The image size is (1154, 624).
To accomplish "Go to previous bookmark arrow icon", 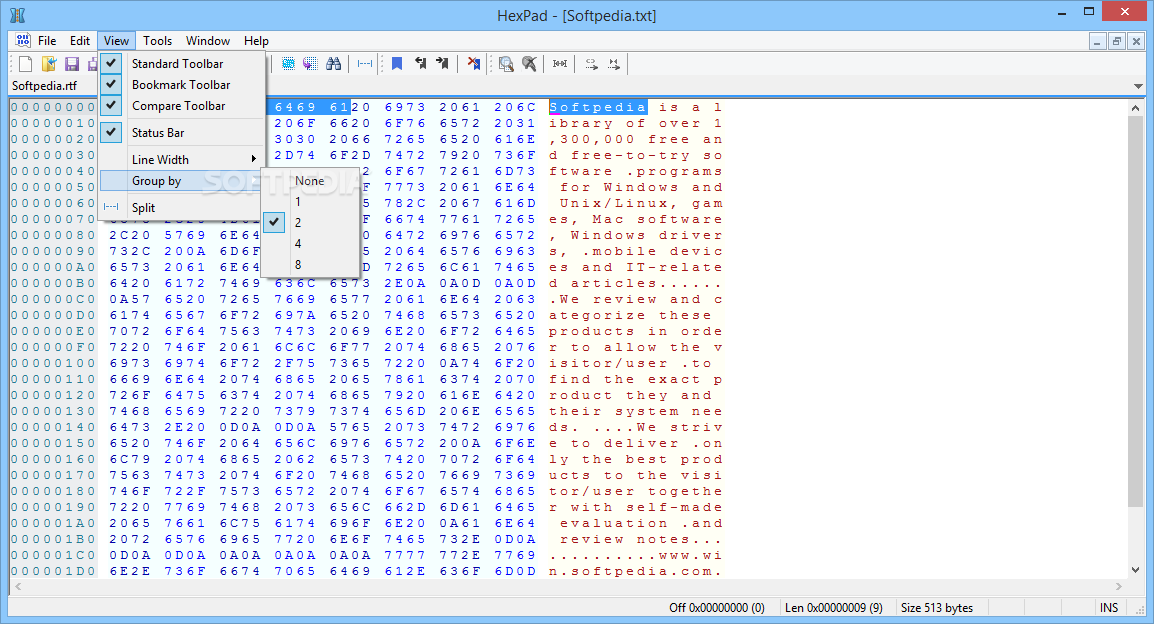I will coord(420,64).
